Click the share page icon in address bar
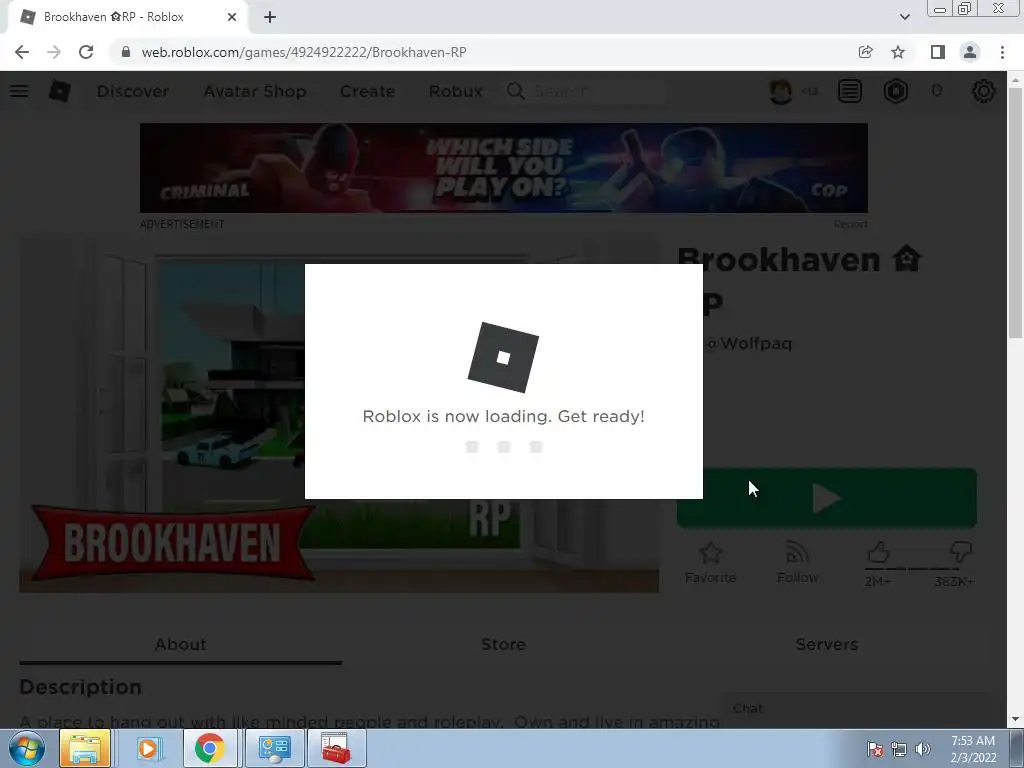The image size is (1024, 768). (x=865, y=52)
